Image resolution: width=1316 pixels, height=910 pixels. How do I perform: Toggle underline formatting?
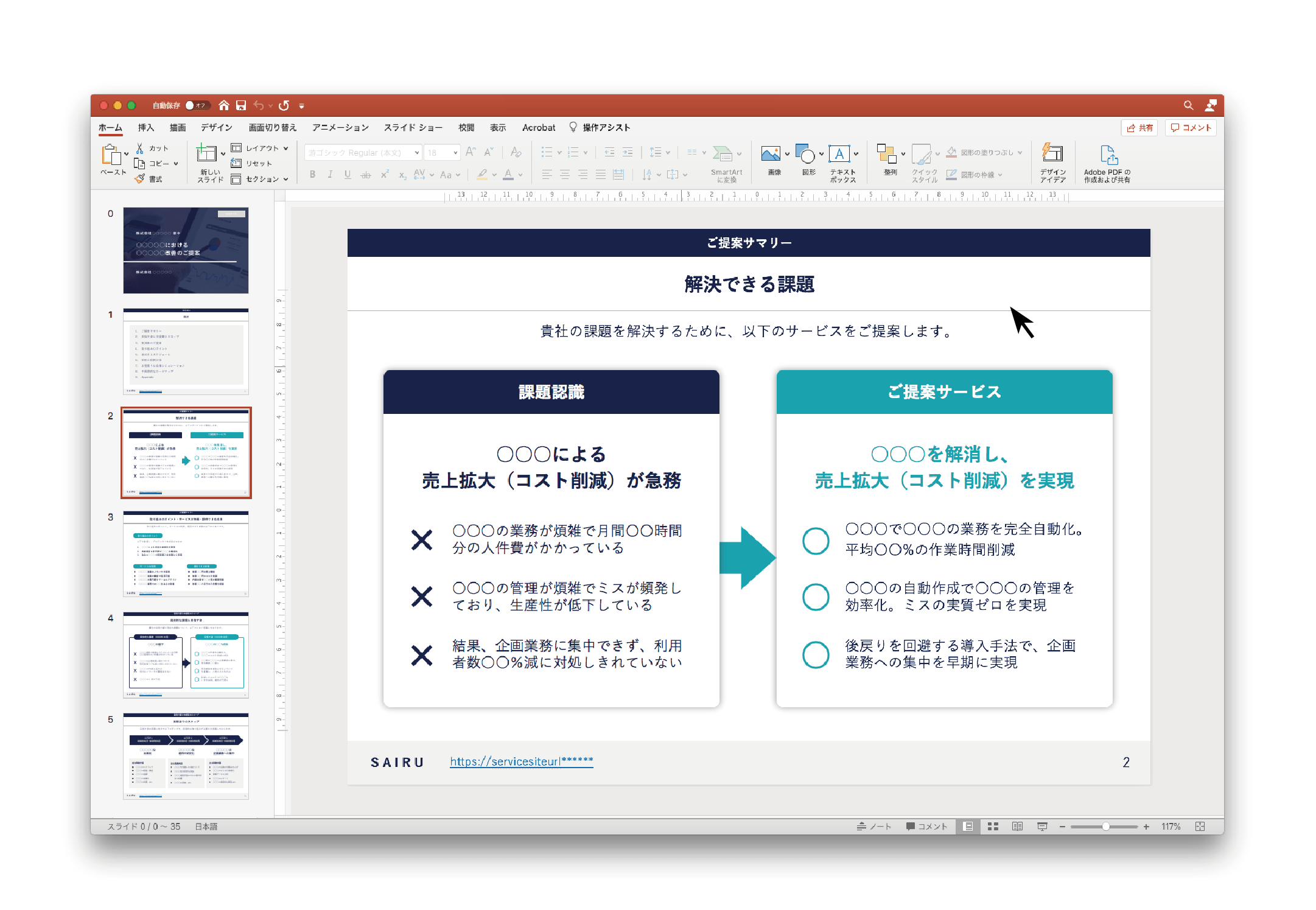[347, 175]
